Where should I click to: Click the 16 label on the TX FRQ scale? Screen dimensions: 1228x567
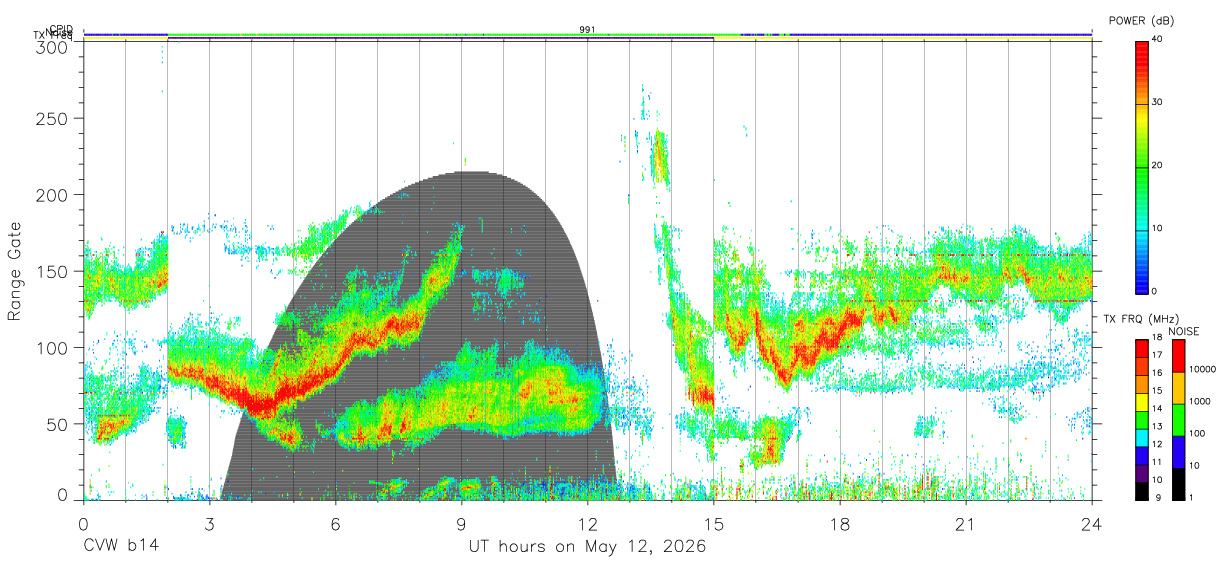click(1158, 374)
